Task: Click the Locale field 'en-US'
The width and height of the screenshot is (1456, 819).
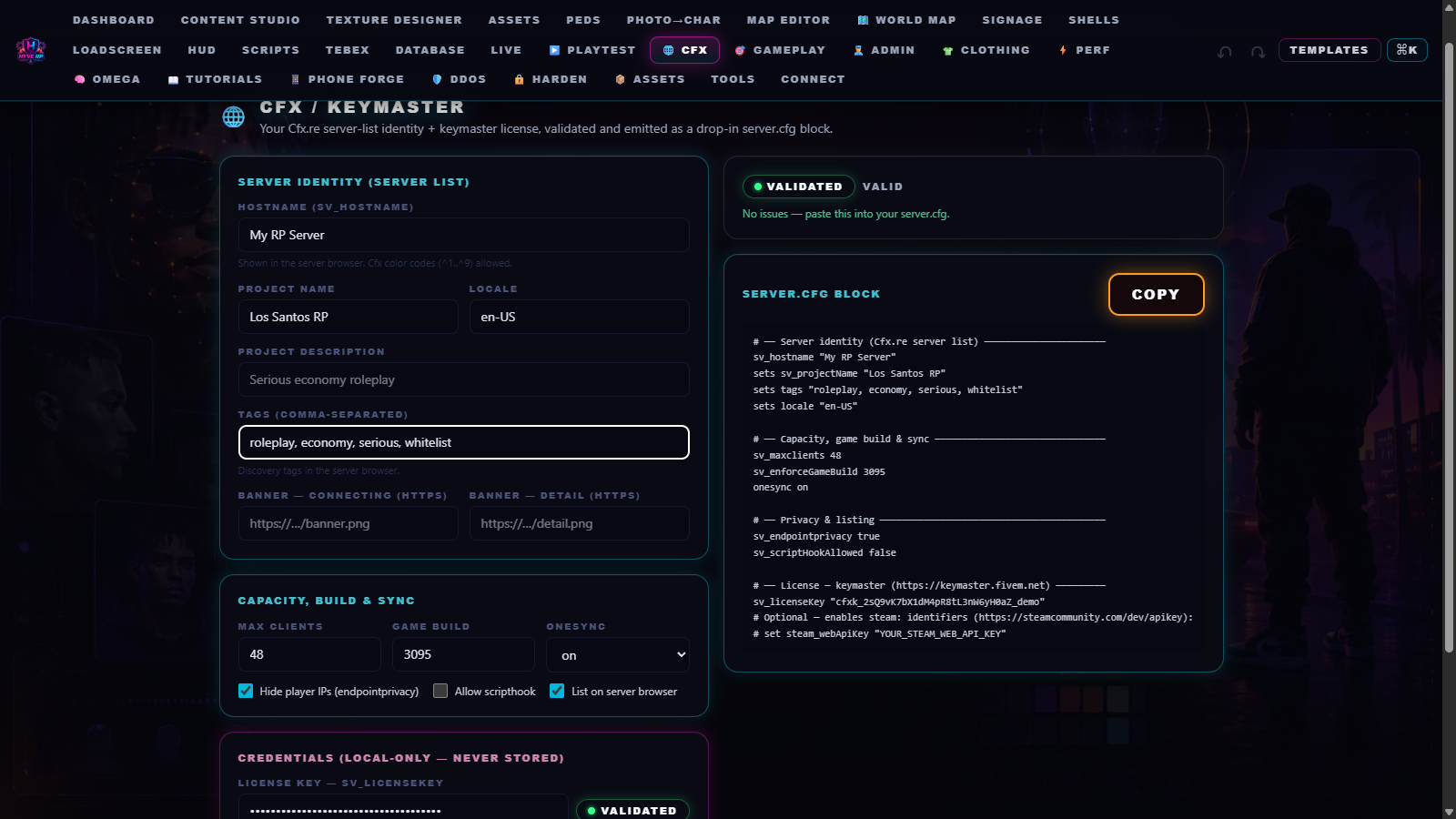Action: click(579, 317)
